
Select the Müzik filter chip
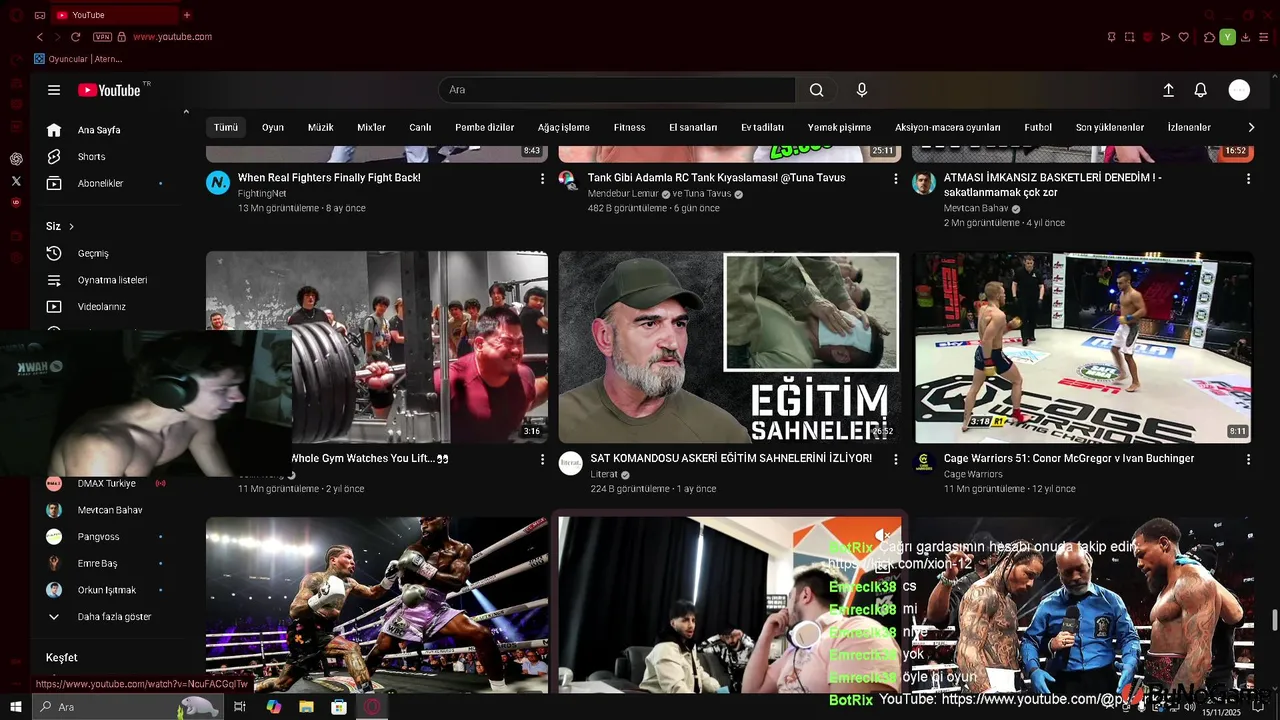tap(321, 128)
